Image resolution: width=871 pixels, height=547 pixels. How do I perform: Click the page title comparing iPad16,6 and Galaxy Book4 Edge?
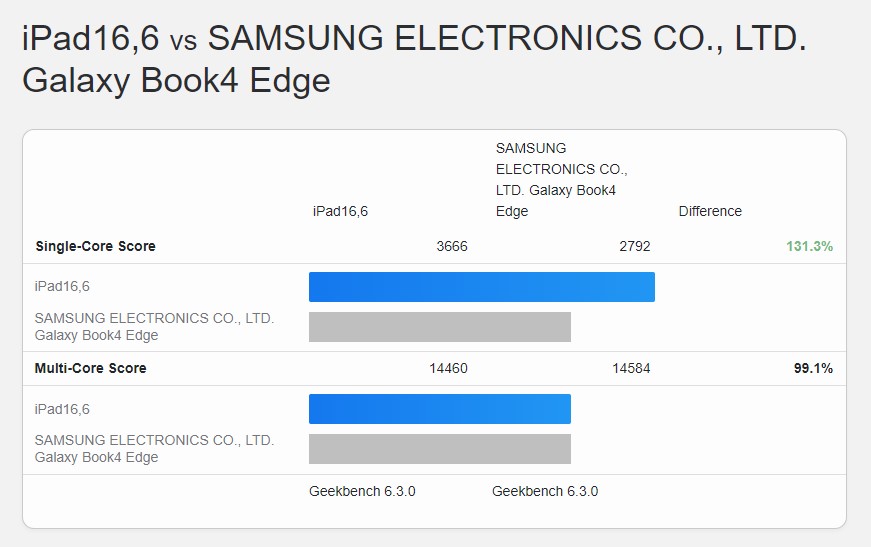click(414, 58)
